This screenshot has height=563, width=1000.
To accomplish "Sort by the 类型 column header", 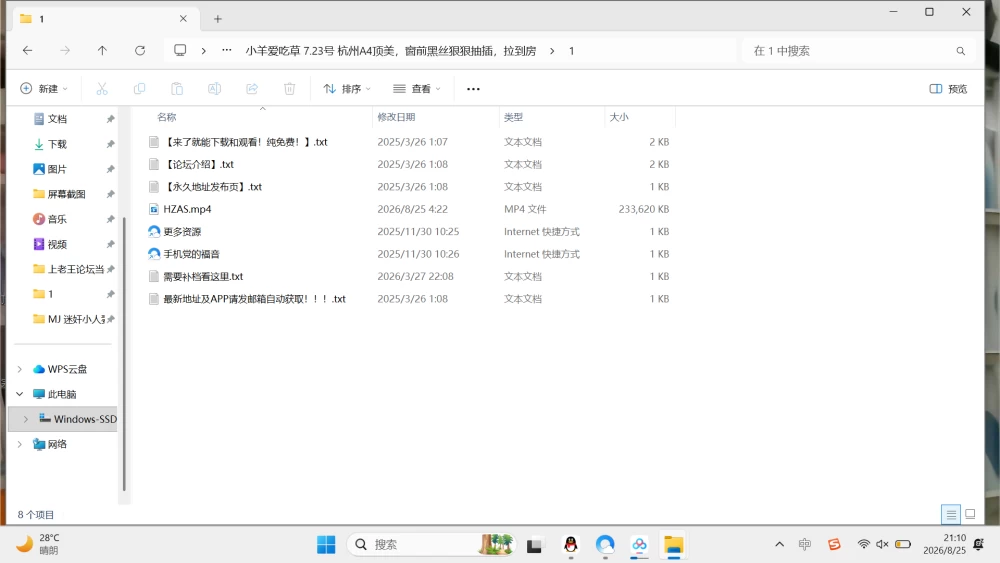I will coord(513,117).
